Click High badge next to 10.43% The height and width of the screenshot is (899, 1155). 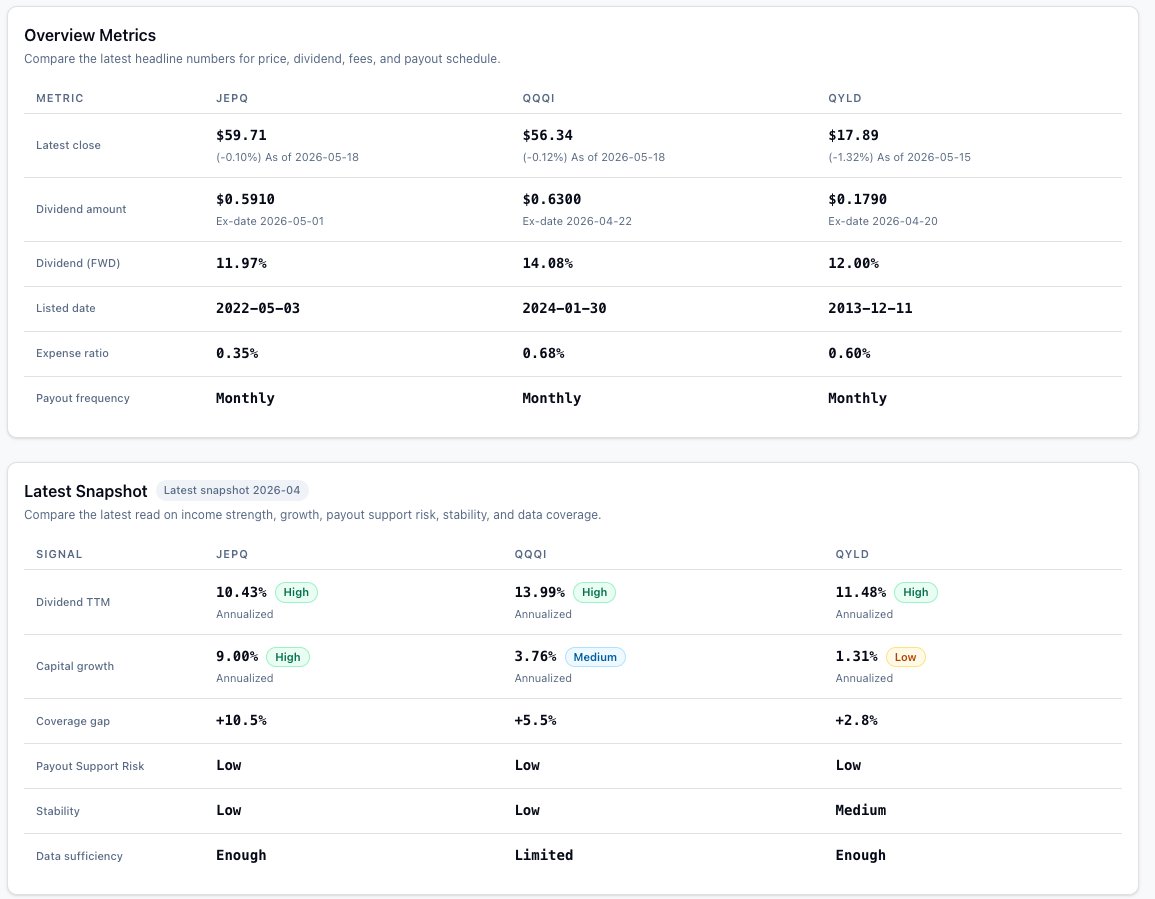coord(296,592)
